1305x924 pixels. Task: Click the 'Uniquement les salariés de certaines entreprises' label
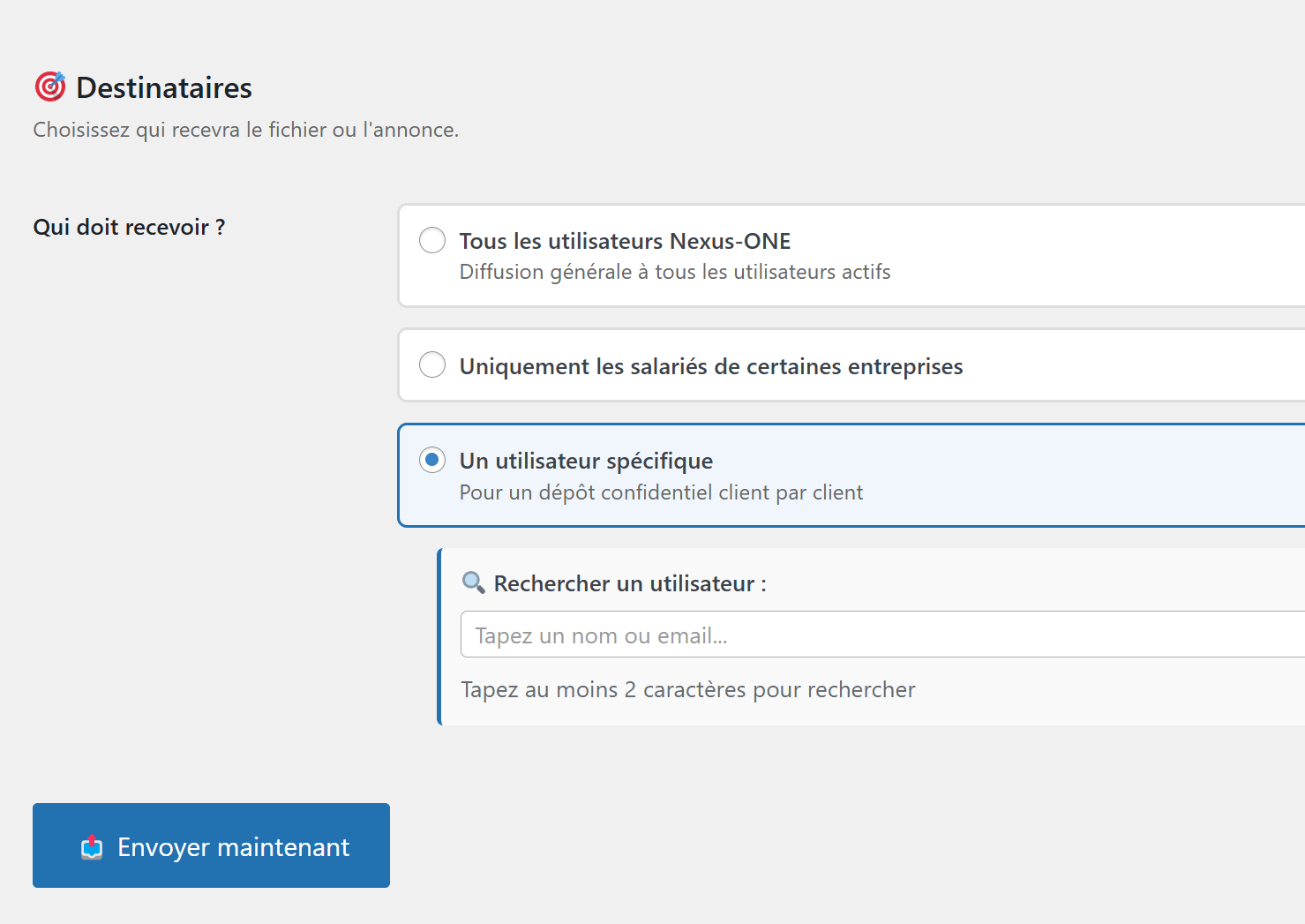pyautogui.click(x=710, y=366)
